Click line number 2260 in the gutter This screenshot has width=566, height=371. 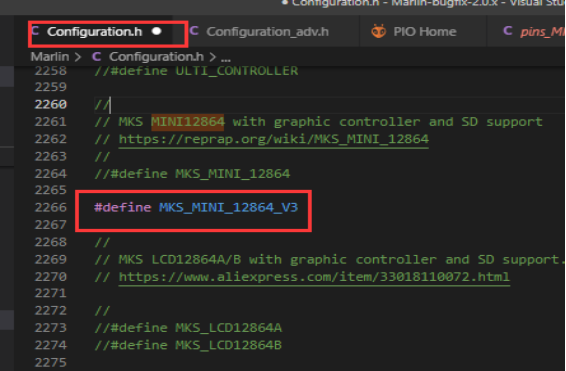(x=51, y=104)
